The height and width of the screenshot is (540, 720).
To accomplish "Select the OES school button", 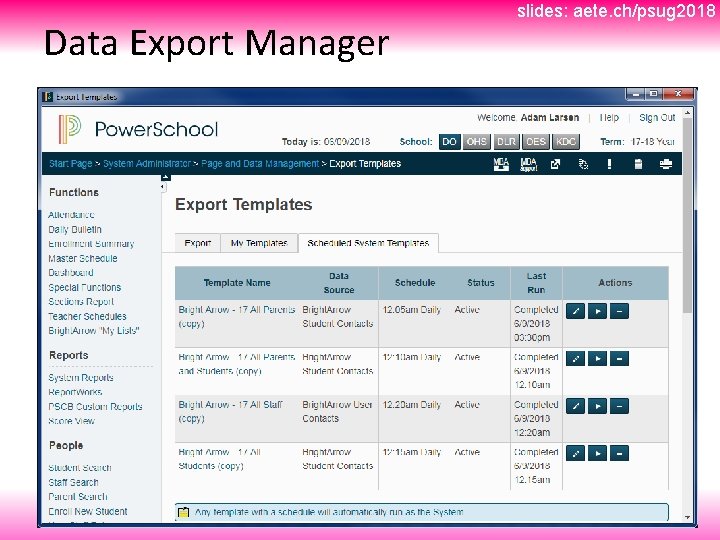I will (x=536, y=142).
